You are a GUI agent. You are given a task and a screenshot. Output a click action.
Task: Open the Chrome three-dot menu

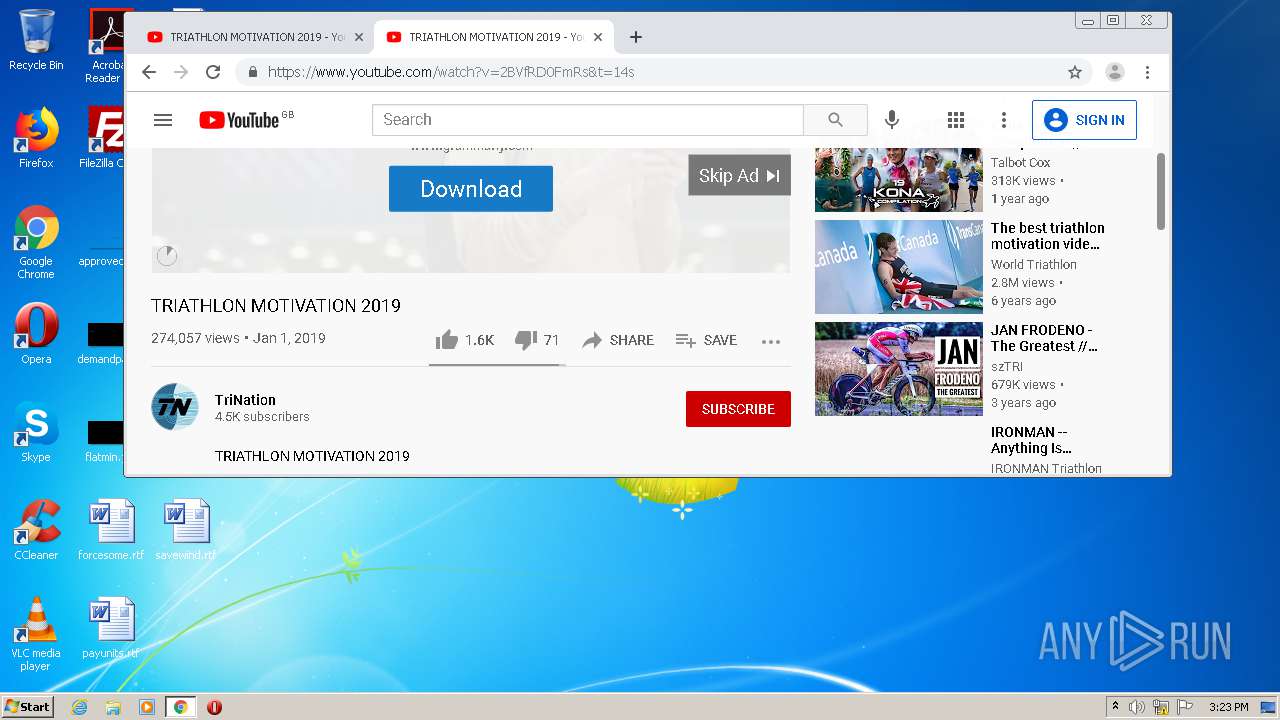coord(1147,72)
